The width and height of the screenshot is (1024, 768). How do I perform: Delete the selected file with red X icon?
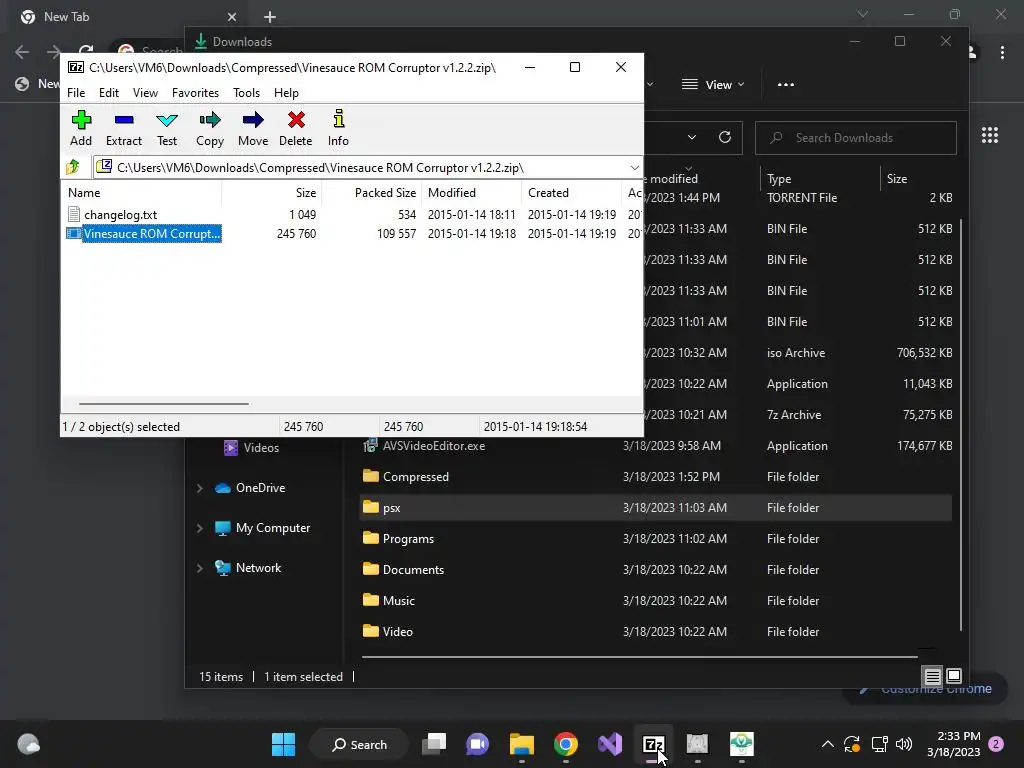(296, 129)
